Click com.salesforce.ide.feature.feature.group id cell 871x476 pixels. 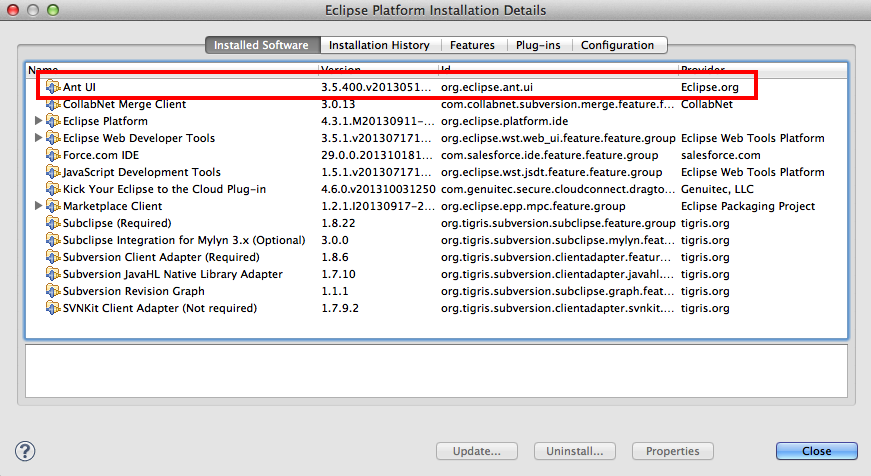tap(549, 155)
